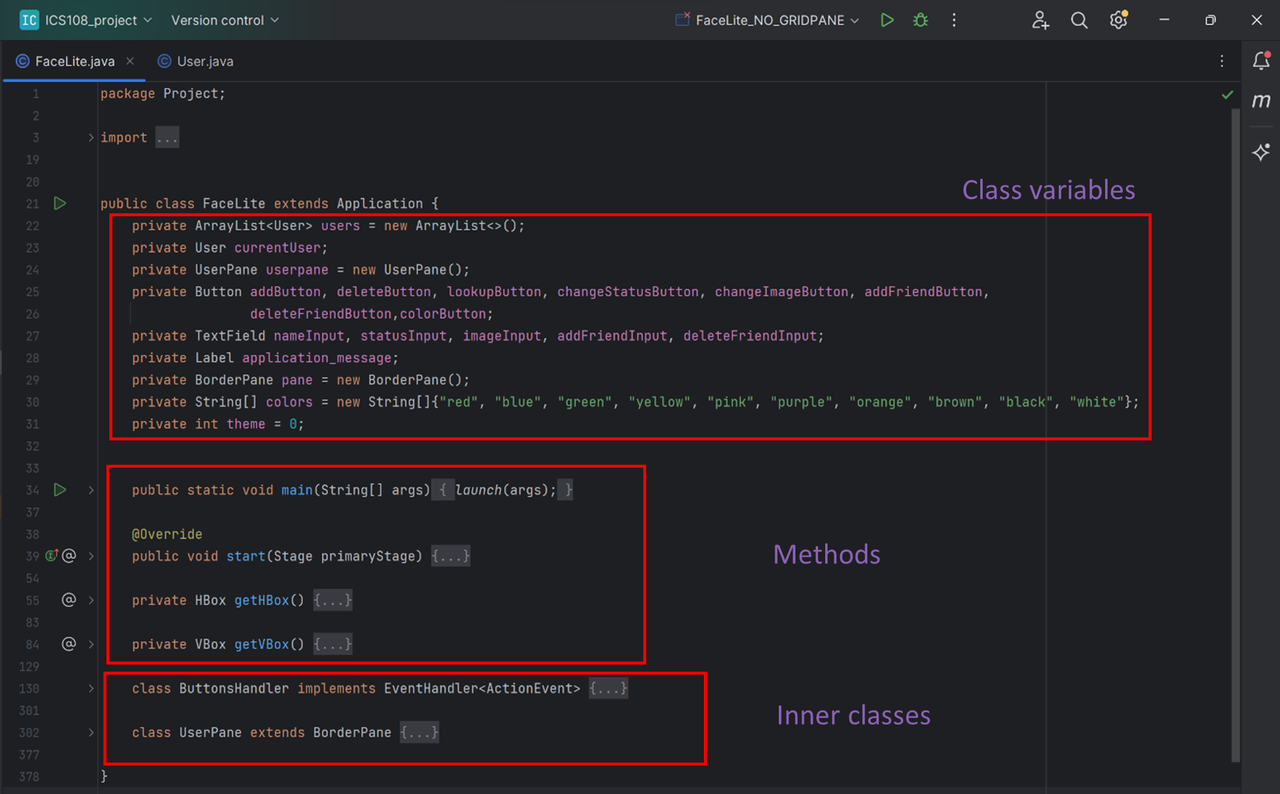Click the "purple" string literal on line 30

[x=801, y=402]
